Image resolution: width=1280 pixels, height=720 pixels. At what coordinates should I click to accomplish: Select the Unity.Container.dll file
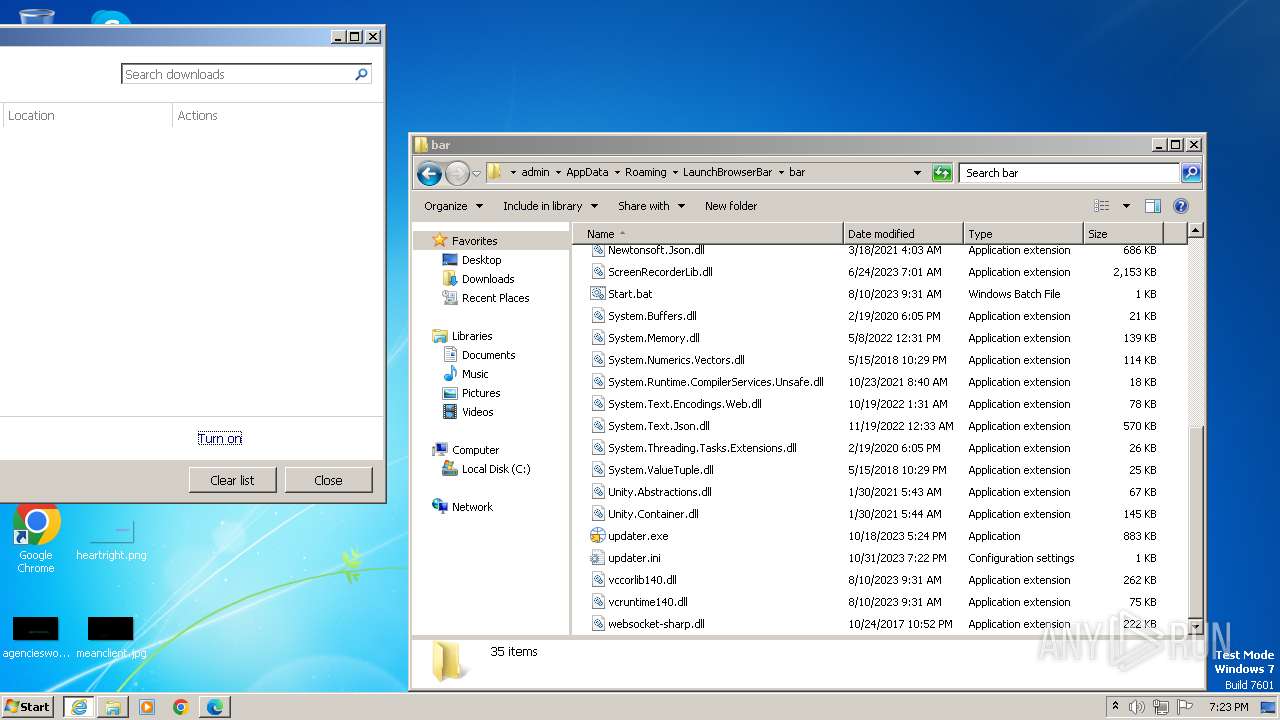pyautogui.click(x=653, y=514)
